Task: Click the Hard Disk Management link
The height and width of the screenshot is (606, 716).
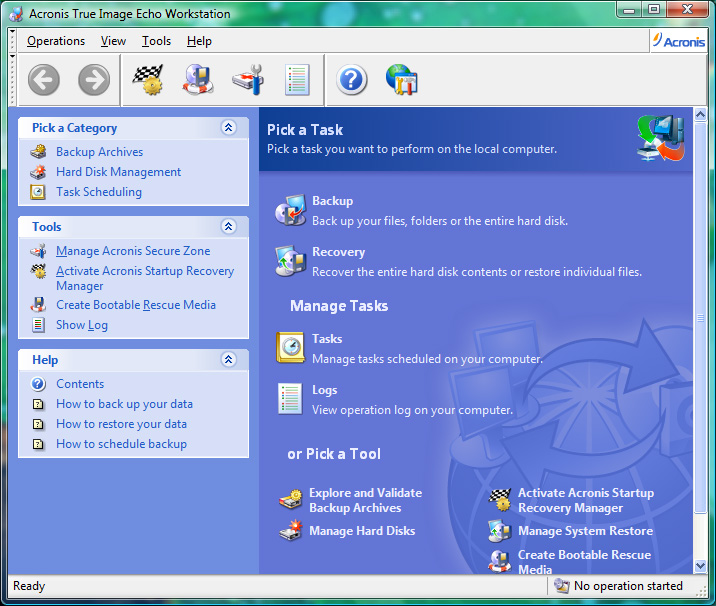Action: click(x=118, y=172)
